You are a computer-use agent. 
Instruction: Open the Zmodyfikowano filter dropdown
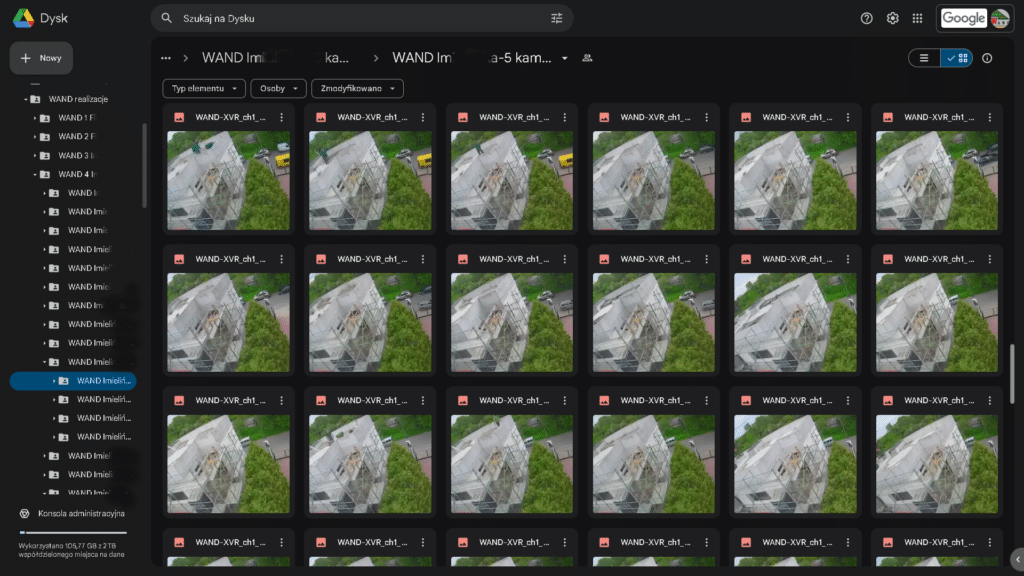(x=357, y=88)
